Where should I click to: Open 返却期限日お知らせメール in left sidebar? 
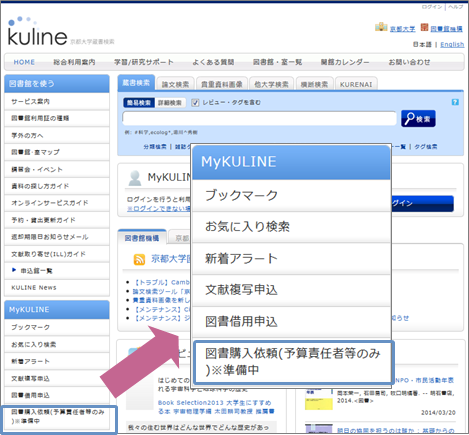[x=57, y=237]
